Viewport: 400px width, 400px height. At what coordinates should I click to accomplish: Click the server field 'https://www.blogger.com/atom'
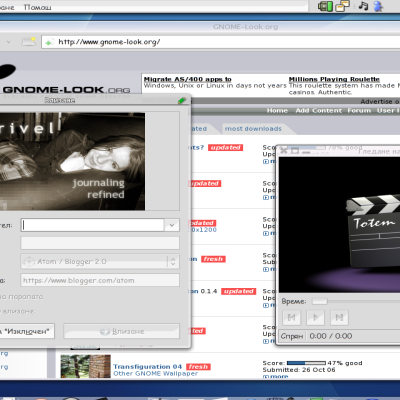point(100,280)
